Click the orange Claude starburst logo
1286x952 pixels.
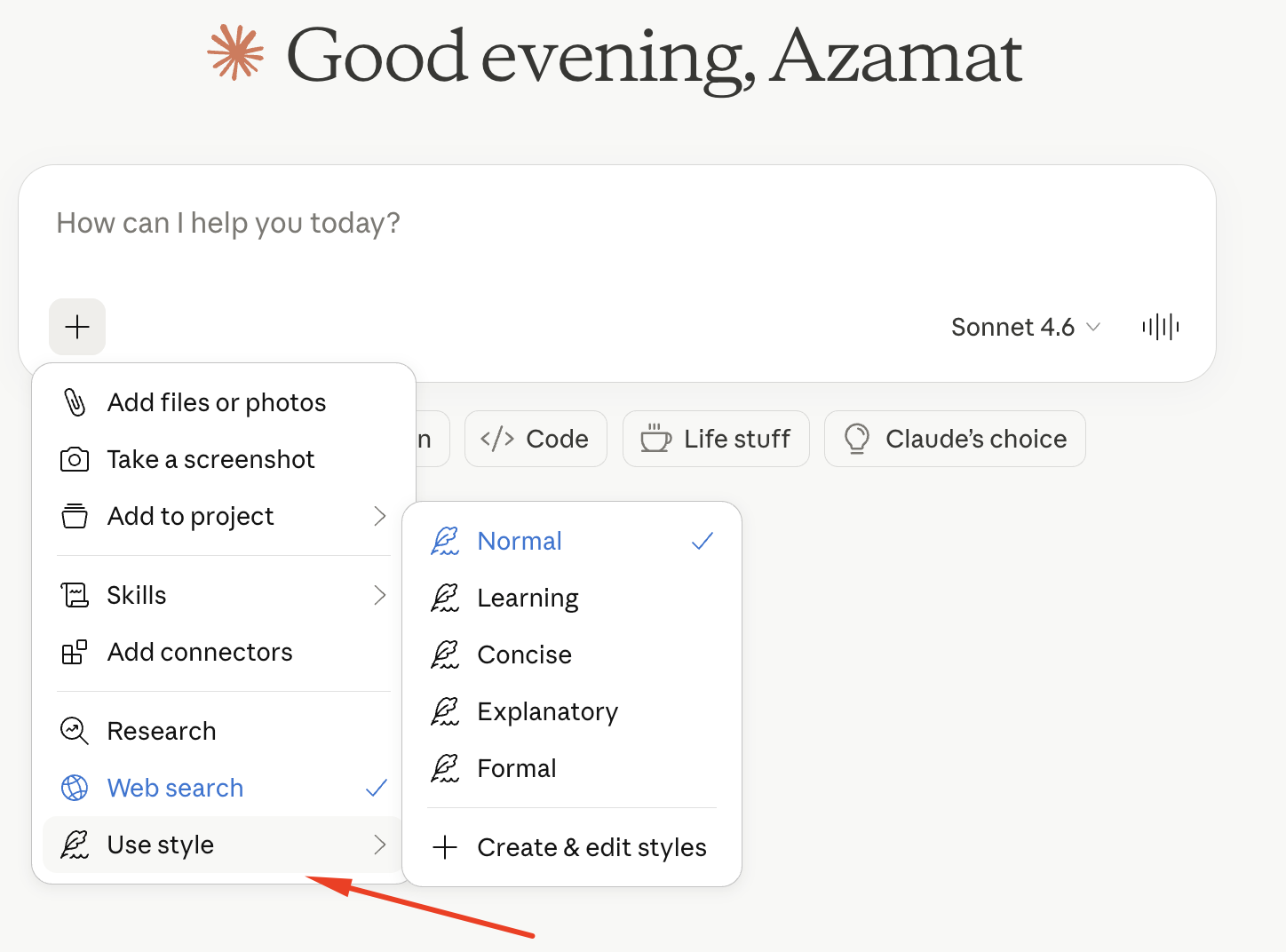pos(236,53)
